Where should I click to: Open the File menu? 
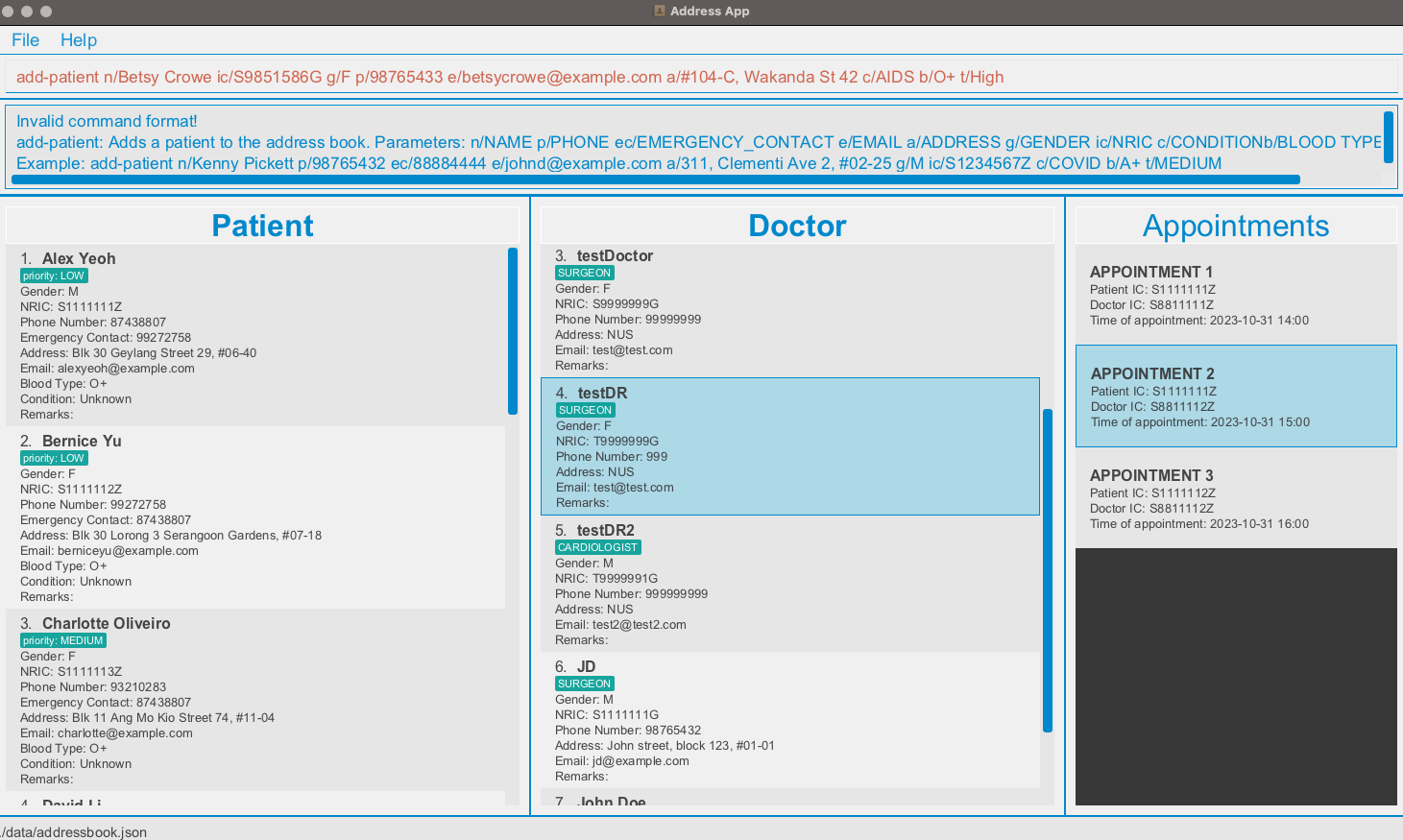point(25,40)
